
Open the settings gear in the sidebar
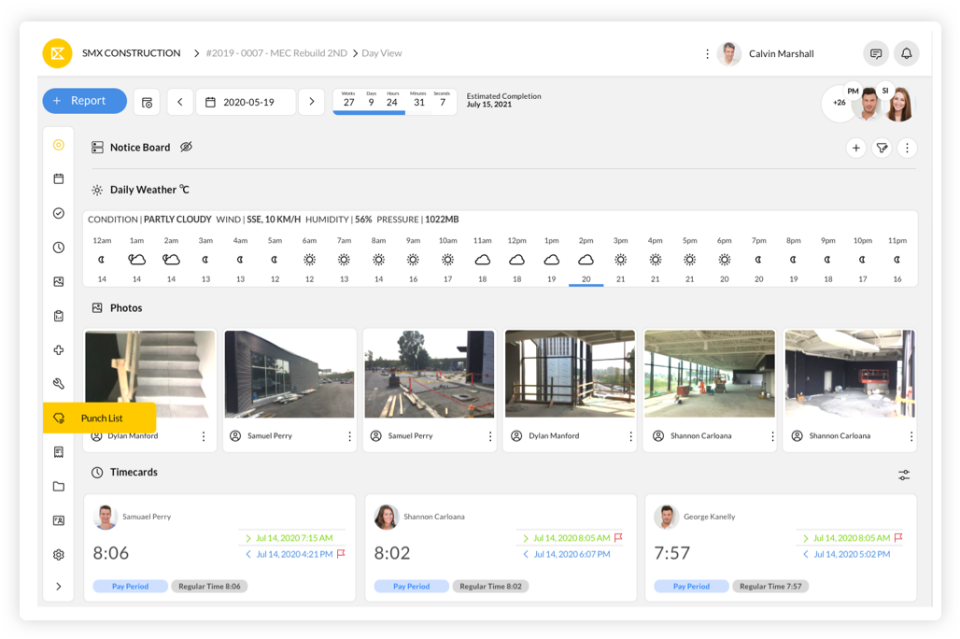tap(58, 554)
